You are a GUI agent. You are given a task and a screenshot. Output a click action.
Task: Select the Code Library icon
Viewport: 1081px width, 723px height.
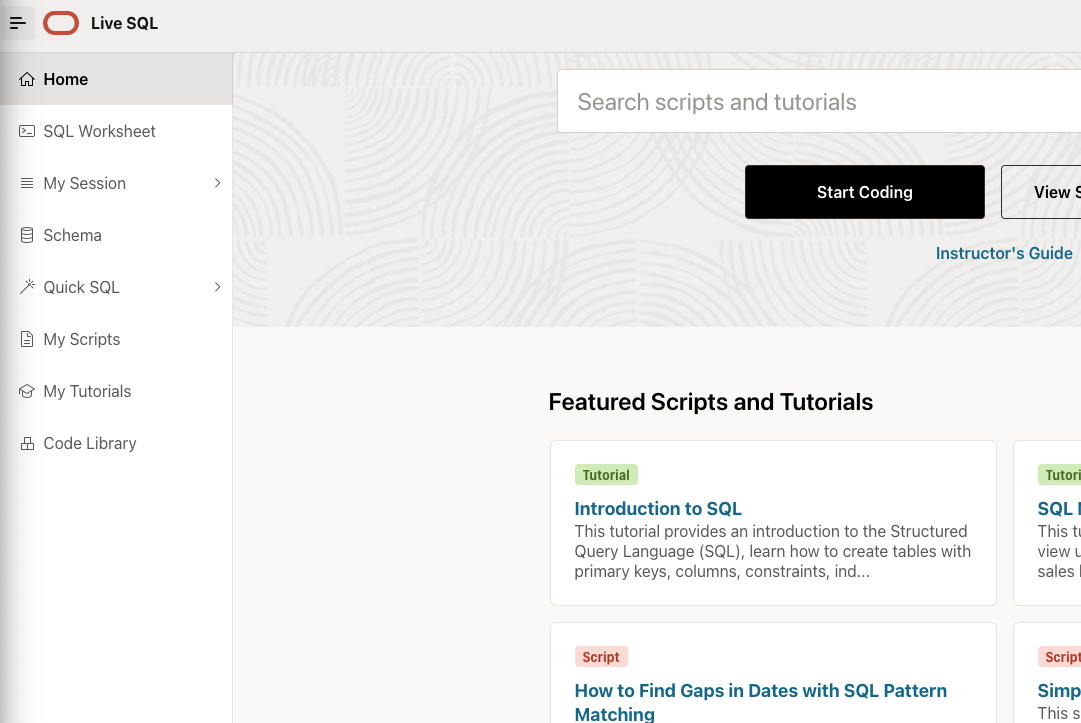click(x=27, y=443)
